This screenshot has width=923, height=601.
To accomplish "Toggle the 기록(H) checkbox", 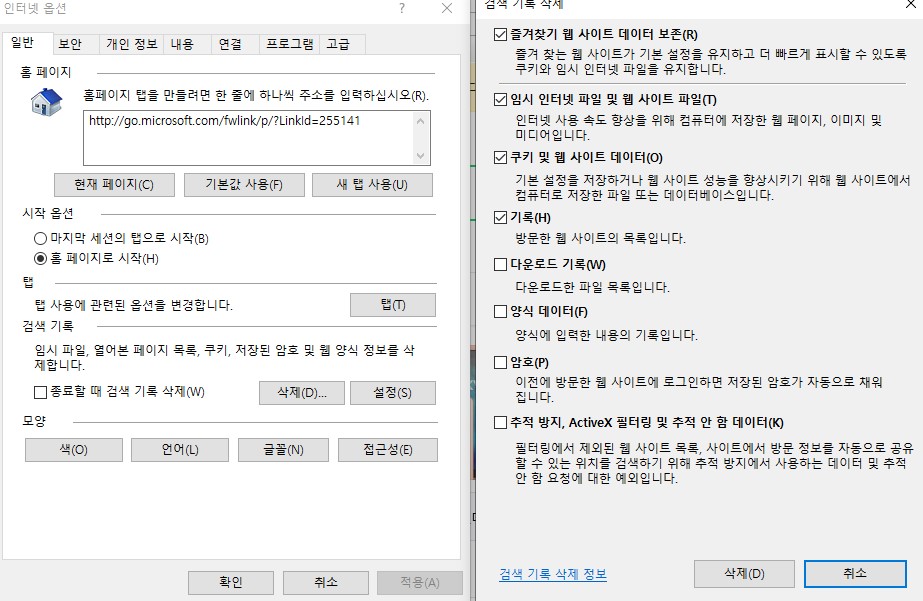I will pos(500,218).
